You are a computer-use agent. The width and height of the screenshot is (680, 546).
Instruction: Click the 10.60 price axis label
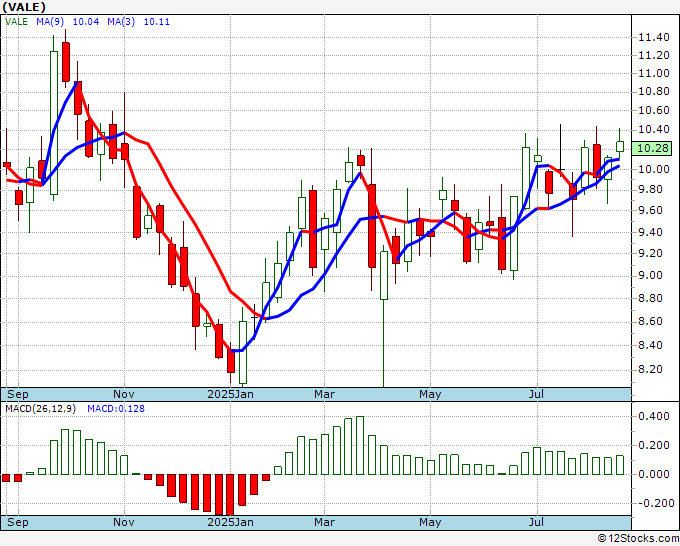(654, 110)
